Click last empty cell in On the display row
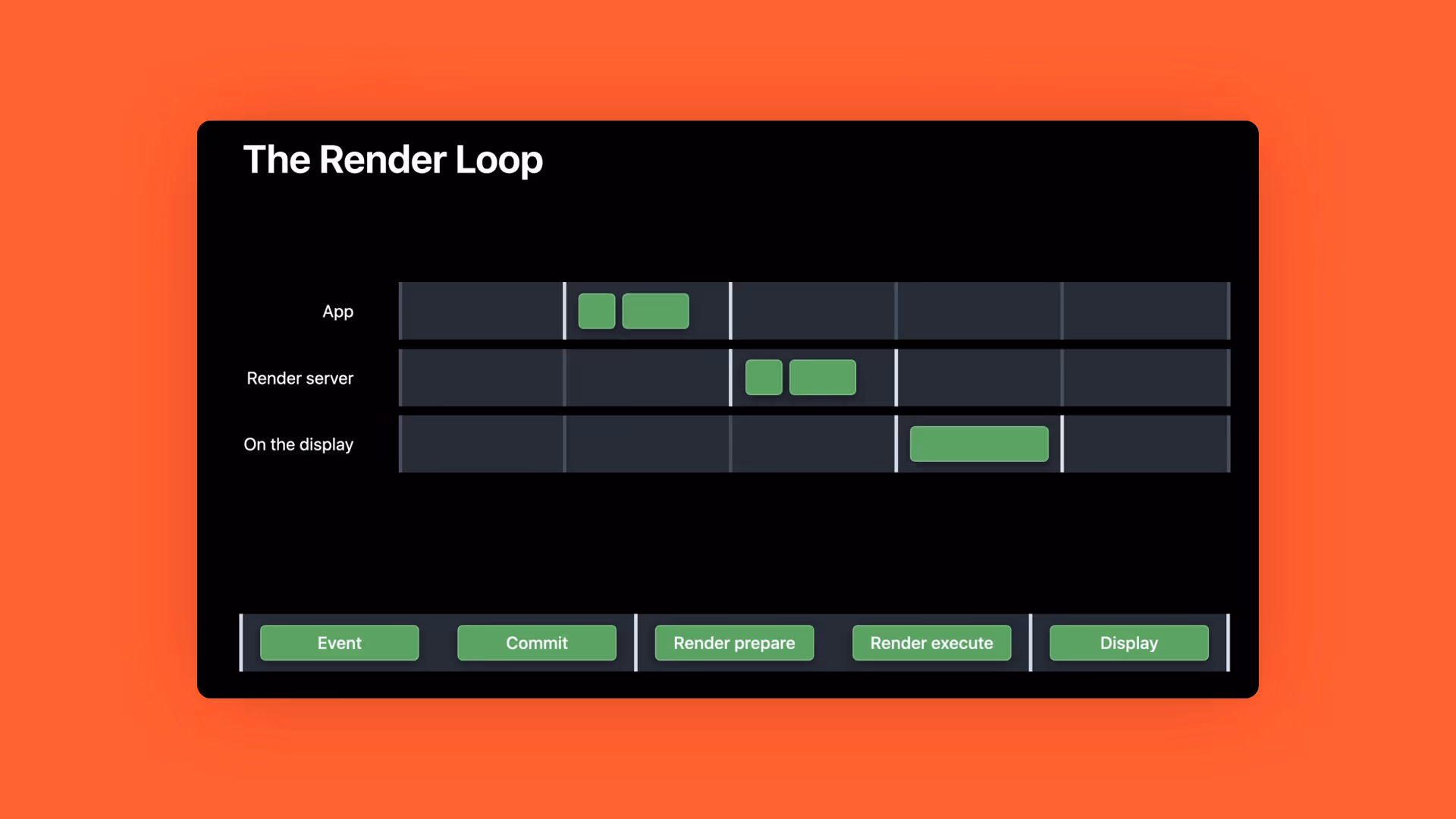This screenshot has height=819, width=1456. 1145,444
